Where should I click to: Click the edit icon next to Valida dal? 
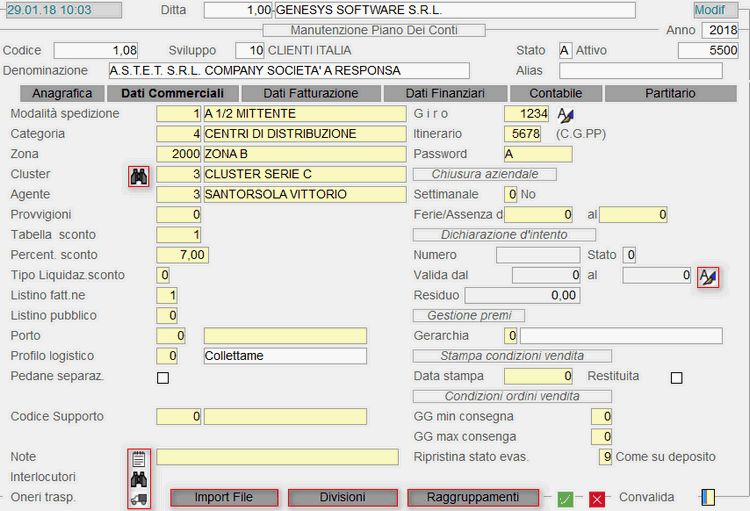click(x=708, y=276)
